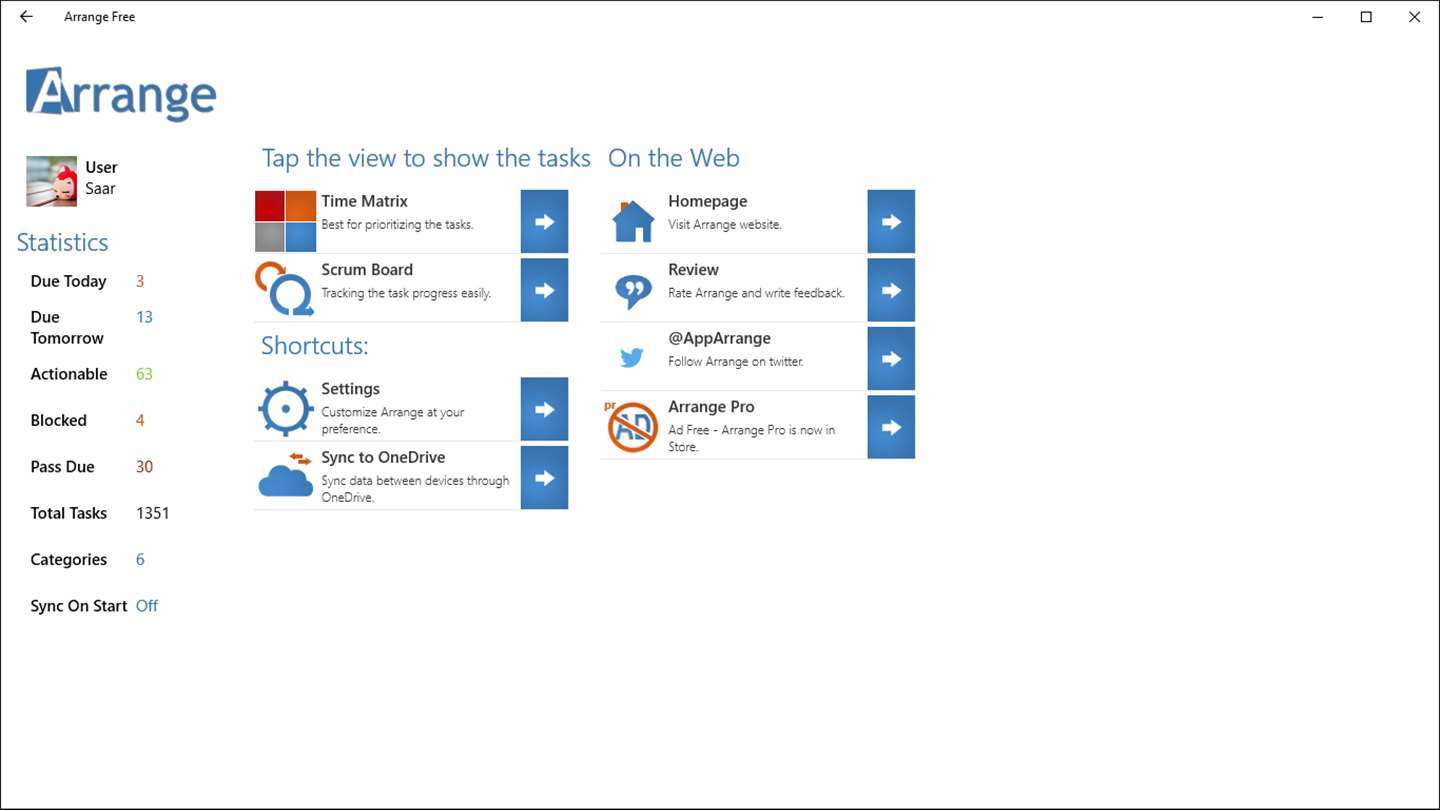This screenshot has width=1440, height=810.
Task: Follow @AppArrange using its arrow button
Action: click(891, 358)
